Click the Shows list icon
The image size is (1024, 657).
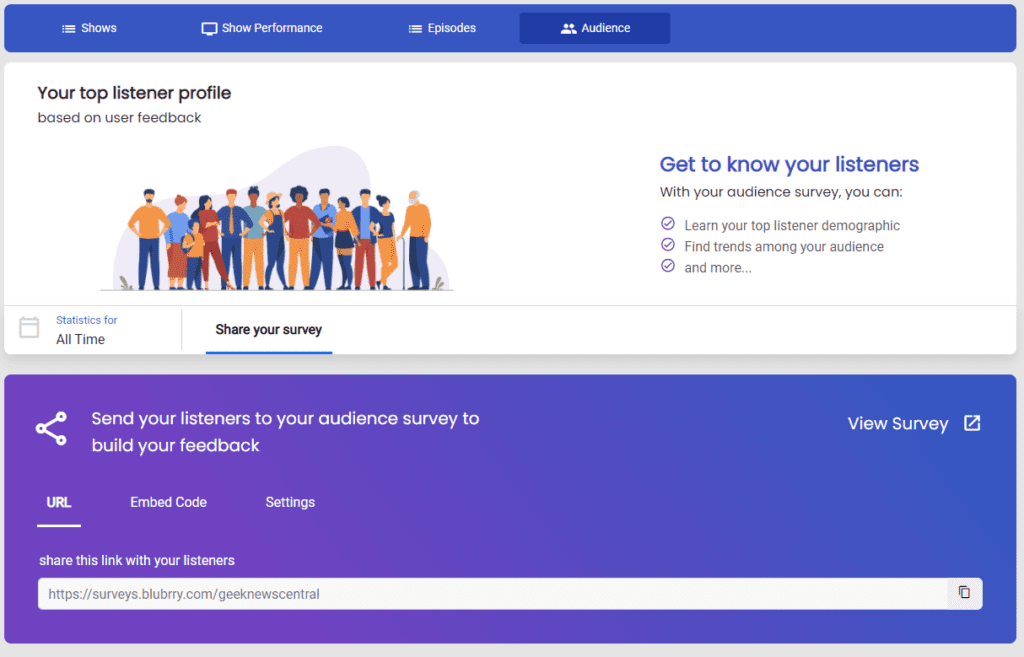(69, 29)
